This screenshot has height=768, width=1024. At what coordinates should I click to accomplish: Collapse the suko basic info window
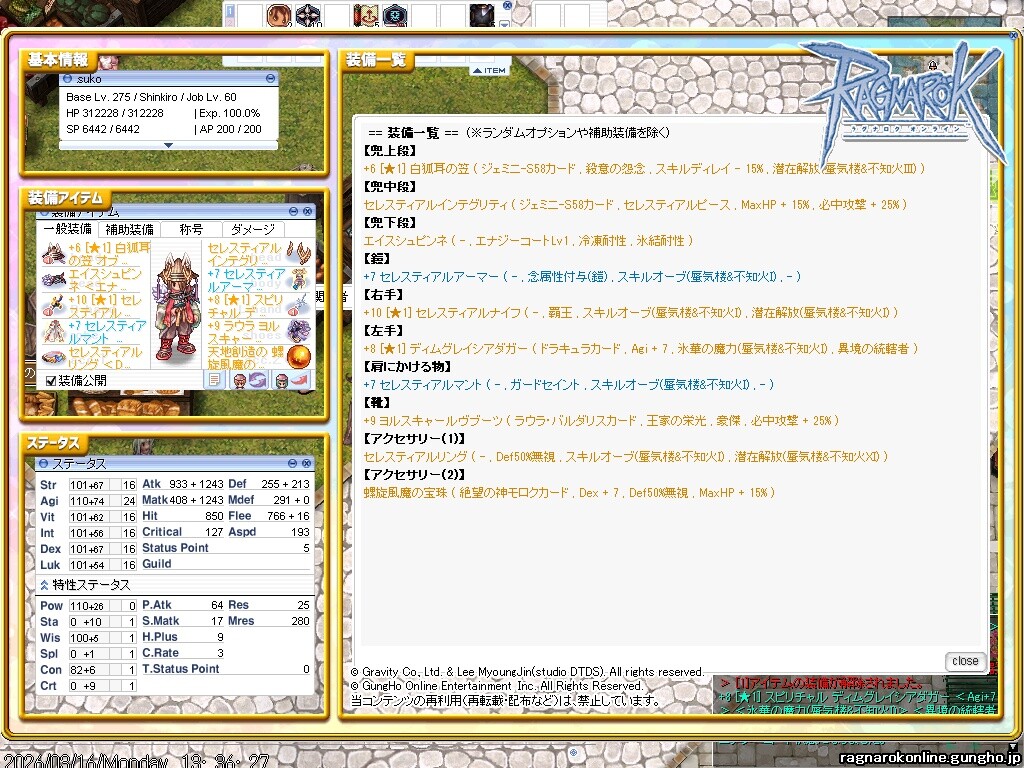point(271,78)
